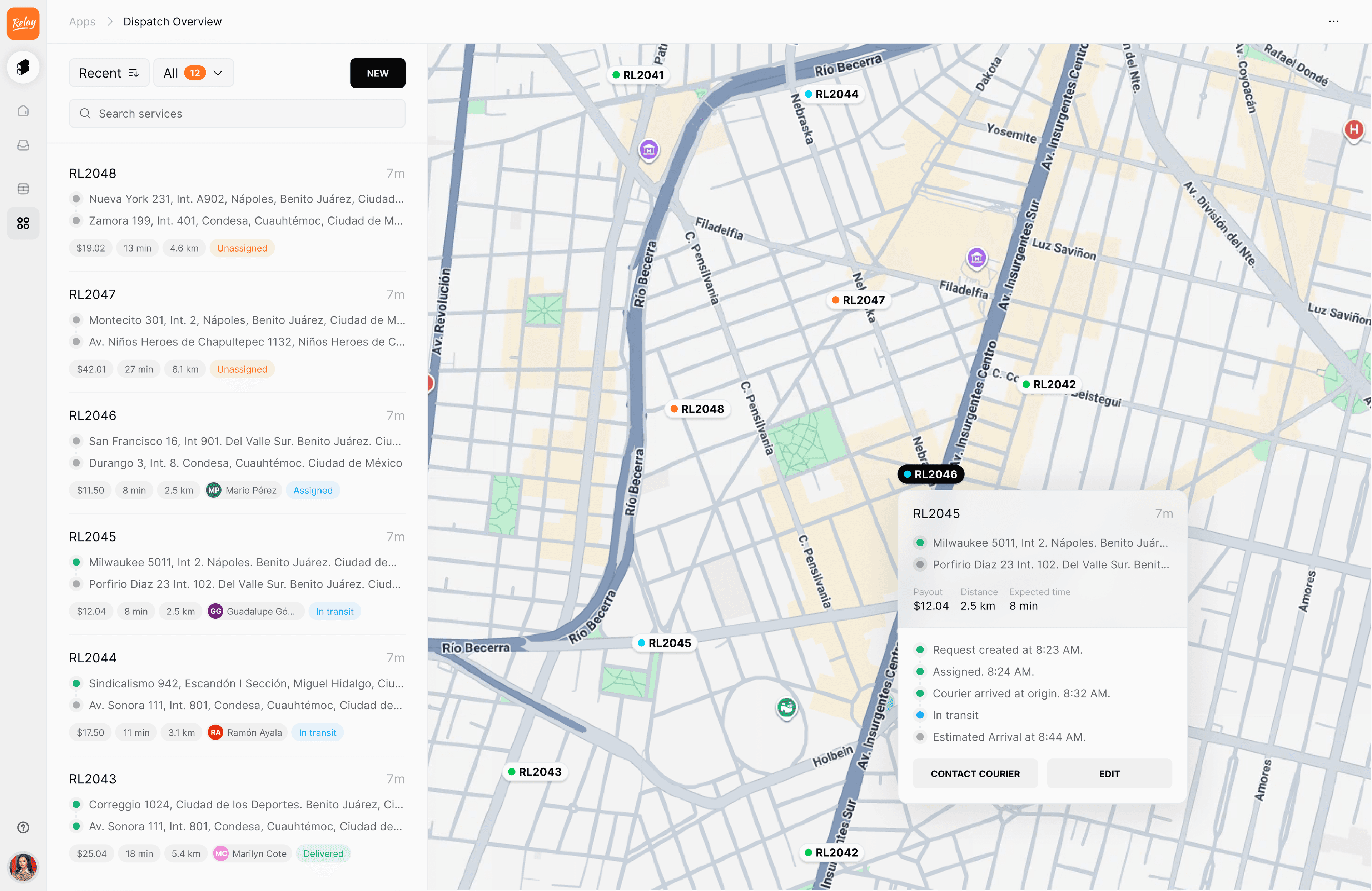The image size is (1372, 891).
Task: Open the home icon in sidebar
Action: [23, 111]
